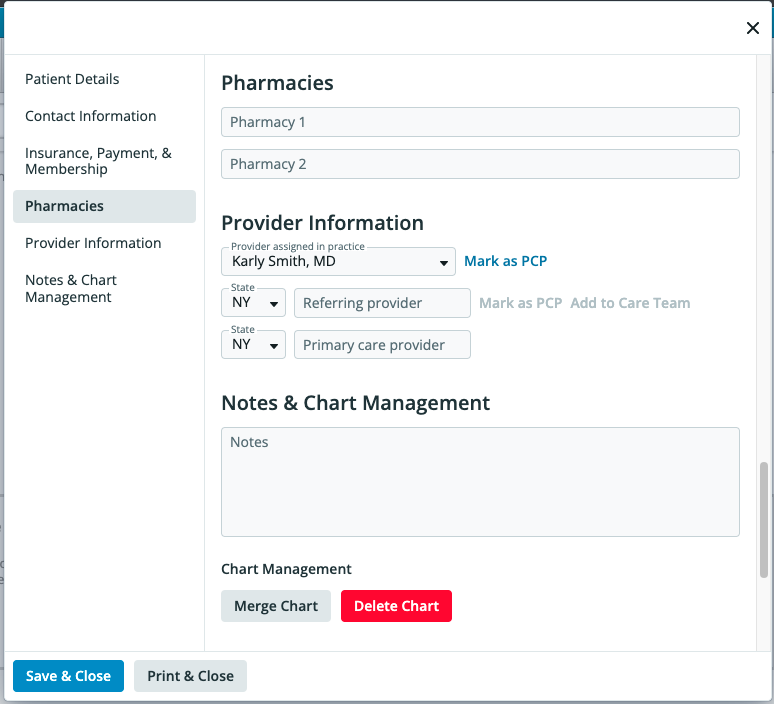Go to Contact Information section
Screen dimensions: 774x704
point(90,116)
